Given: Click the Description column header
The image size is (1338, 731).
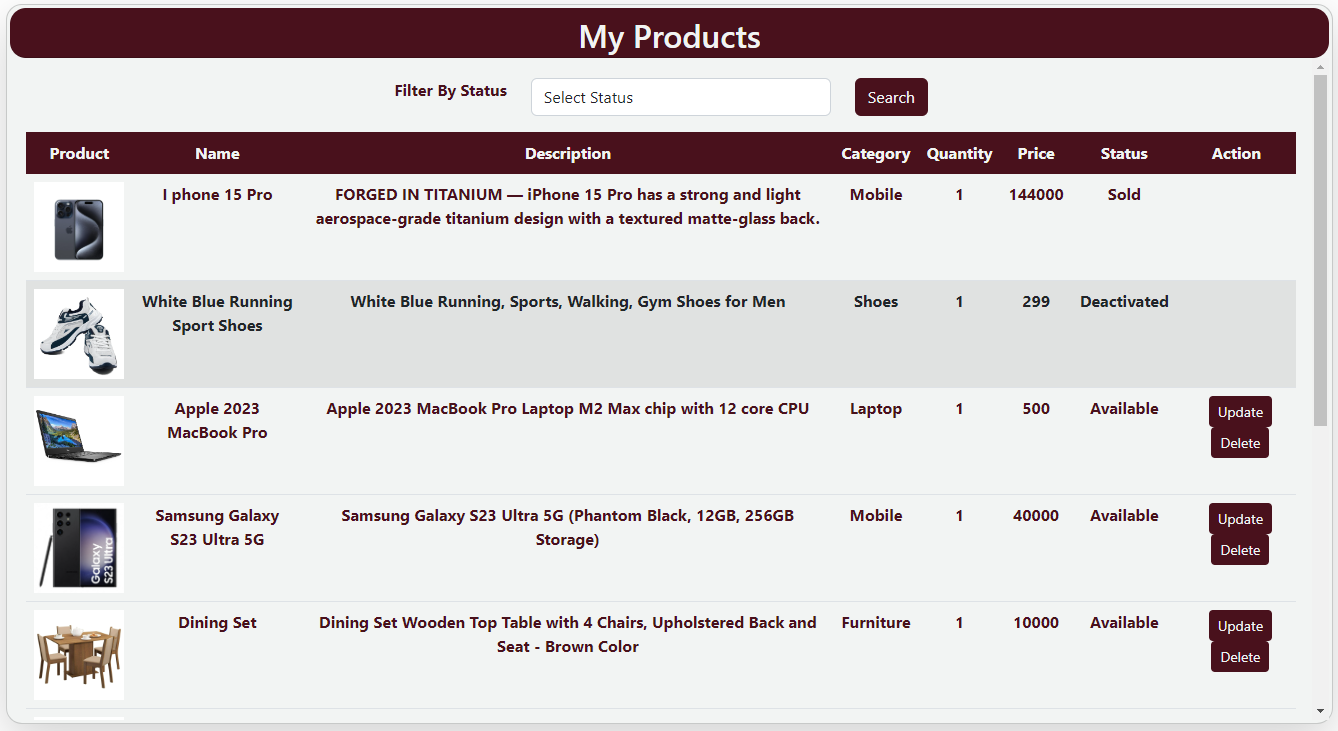Looking at the screenshot, I should pyautogui.click(x=568, y=153).
